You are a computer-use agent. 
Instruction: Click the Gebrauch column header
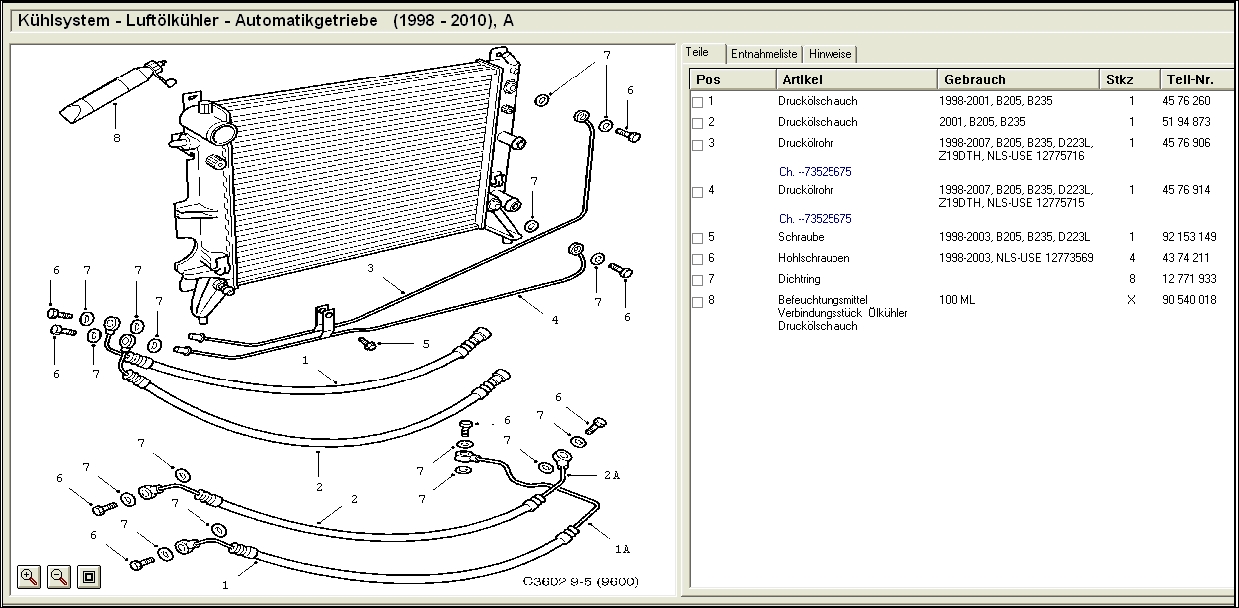pyautogui.click(x=1017, y=79)
